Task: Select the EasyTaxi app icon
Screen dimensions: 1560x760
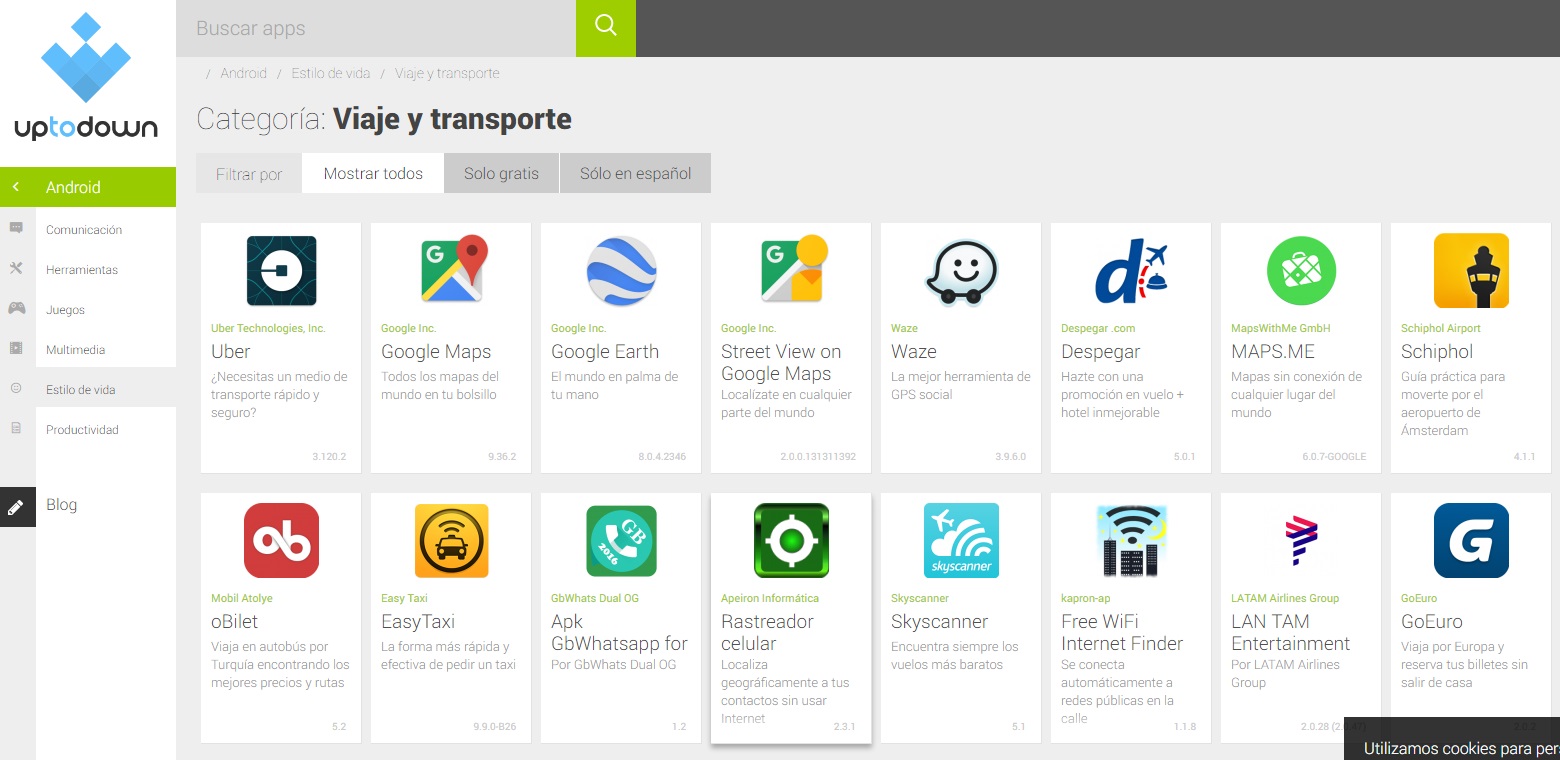Action: pos(451,541)
